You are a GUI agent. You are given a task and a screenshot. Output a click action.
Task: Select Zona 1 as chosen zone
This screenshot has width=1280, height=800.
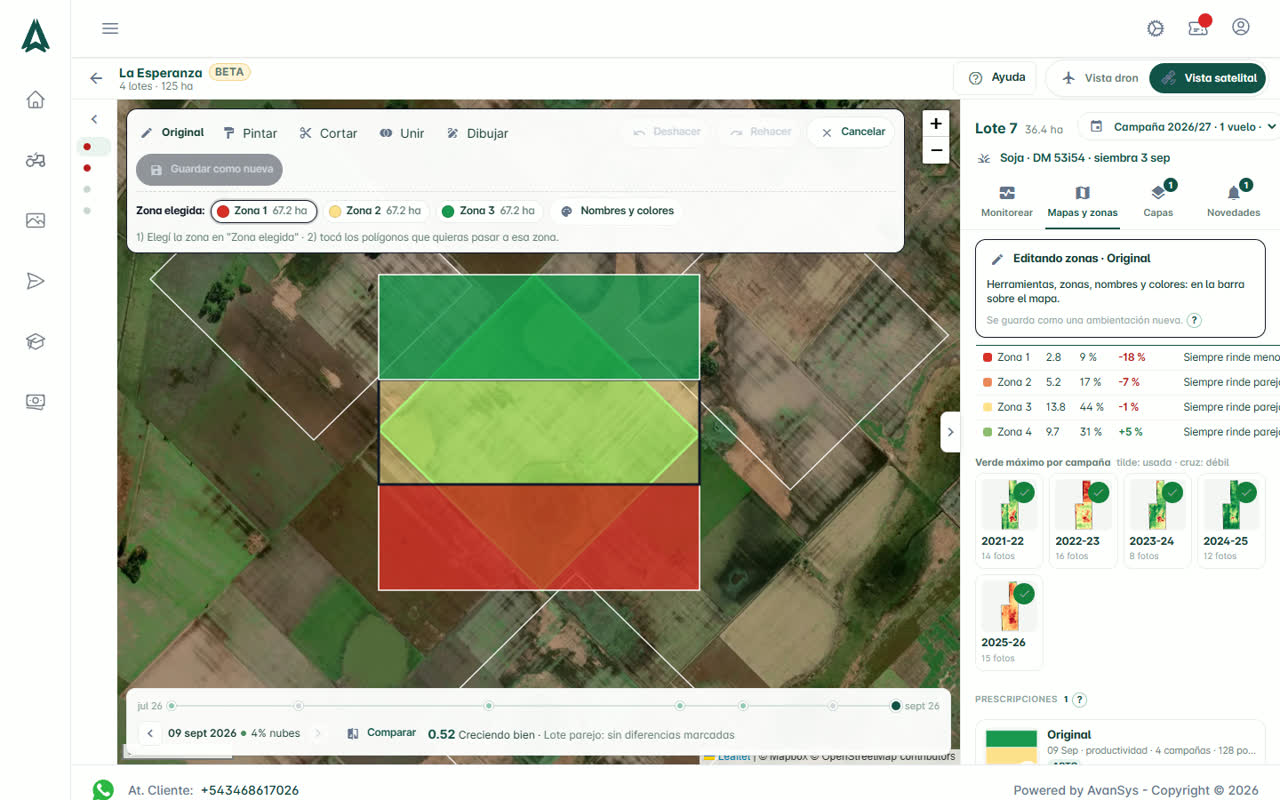(x=264, y=211)
